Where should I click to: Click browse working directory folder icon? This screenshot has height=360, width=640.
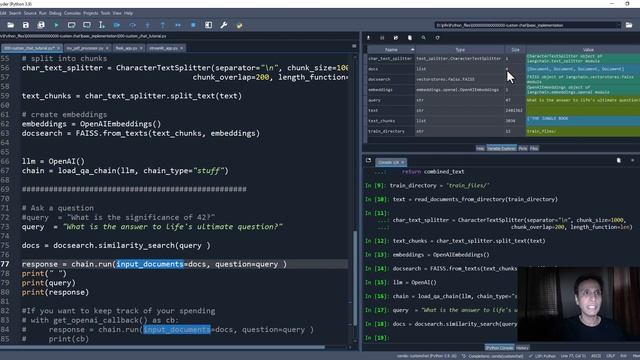pos(629,25)
